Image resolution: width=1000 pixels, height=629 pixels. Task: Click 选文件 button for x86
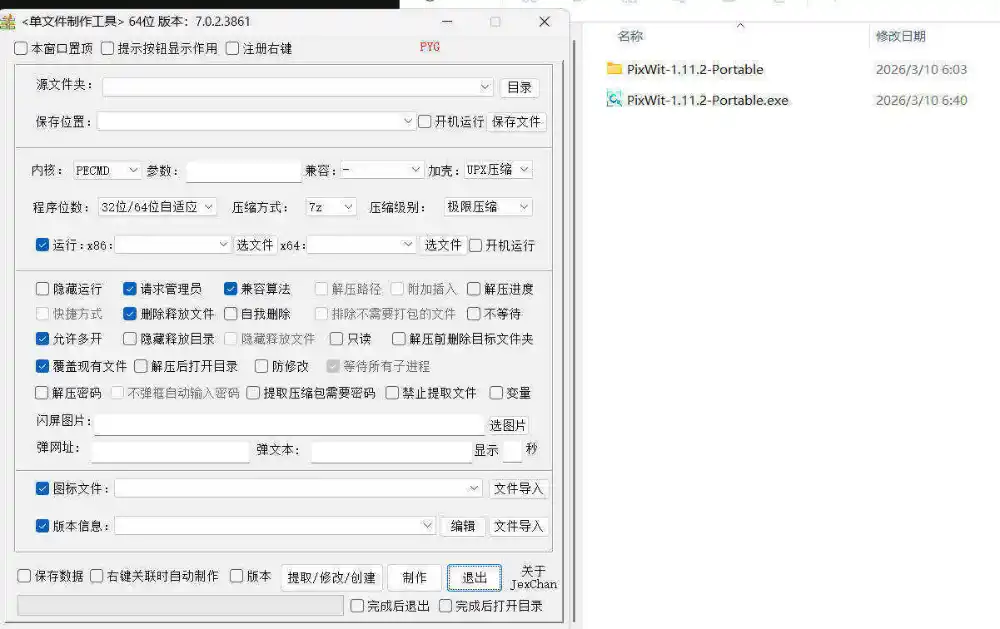[254, 245]
